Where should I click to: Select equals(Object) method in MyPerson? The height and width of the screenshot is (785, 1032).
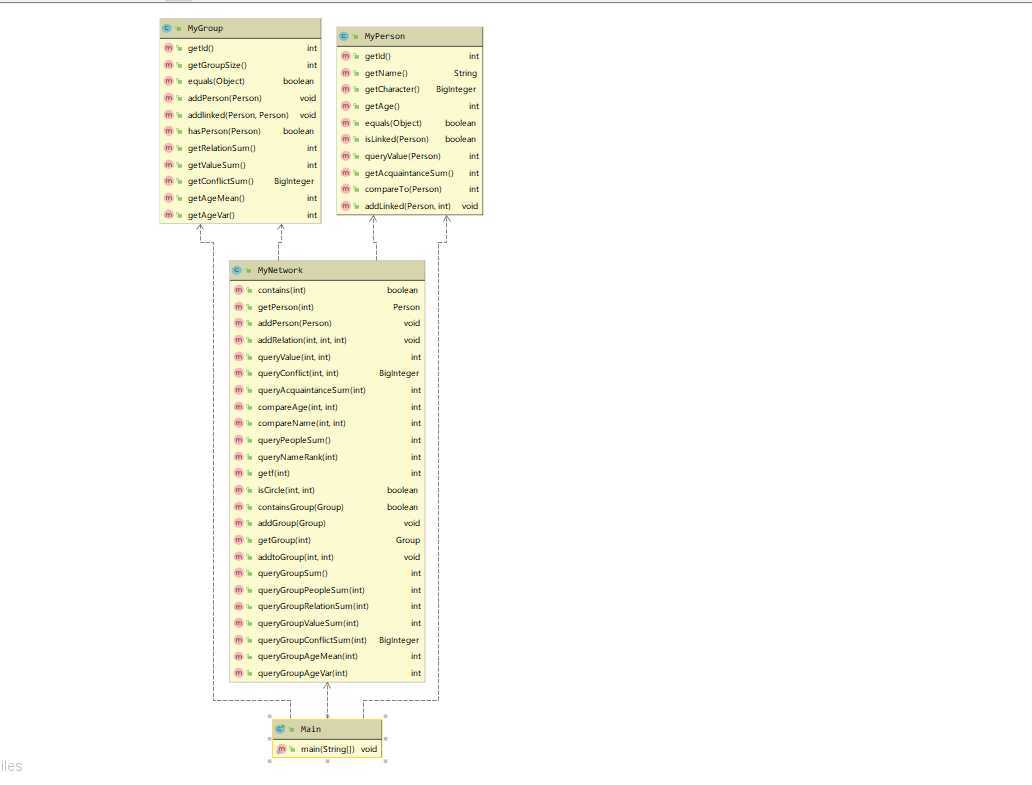point(409,123)
